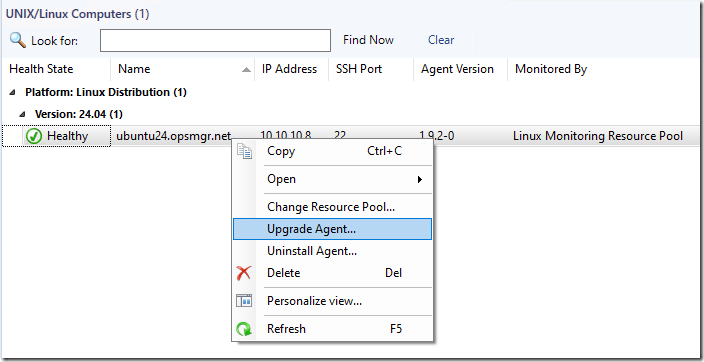Collapse the Version: 24.04 group
The image size is (704, 362).
[x=23, y=115]
